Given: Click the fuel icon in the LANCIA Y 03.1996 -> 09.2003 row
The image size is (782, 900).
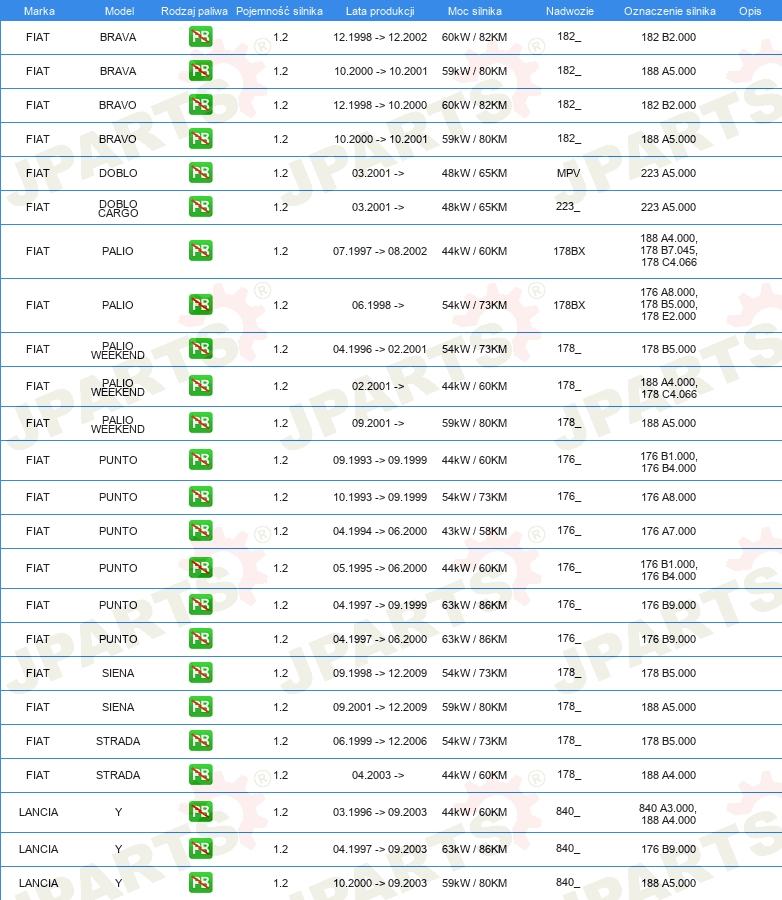Looking at the screenshot, I should point(200,812).
